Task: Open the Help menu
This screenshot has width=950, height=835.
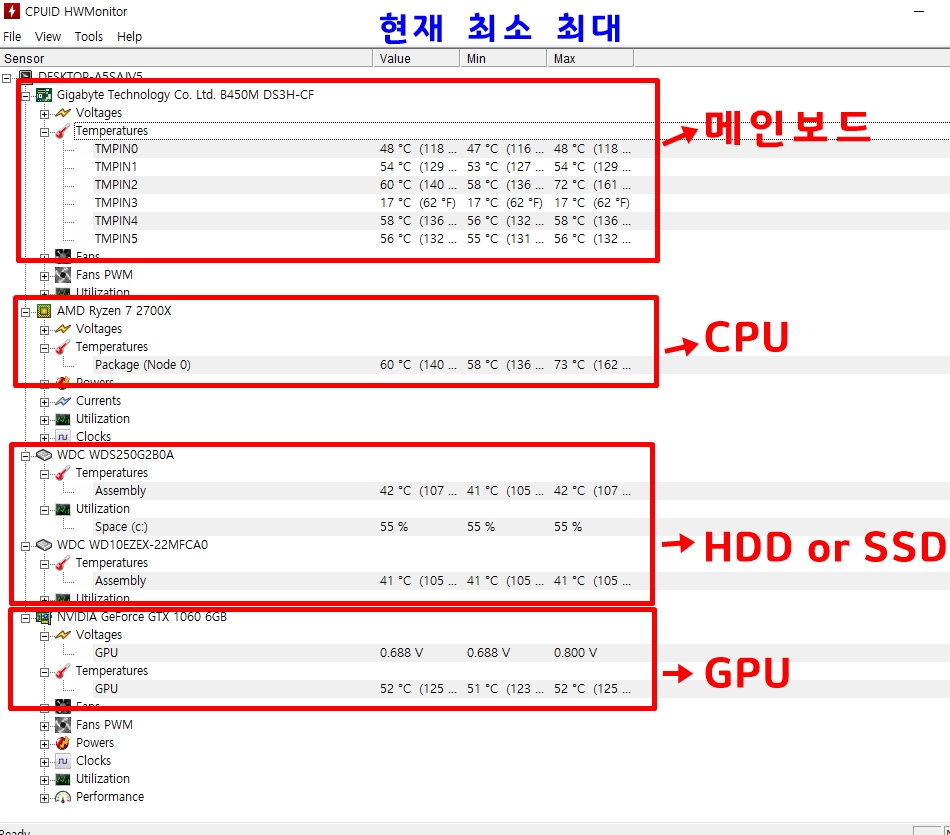Action: 129,36
